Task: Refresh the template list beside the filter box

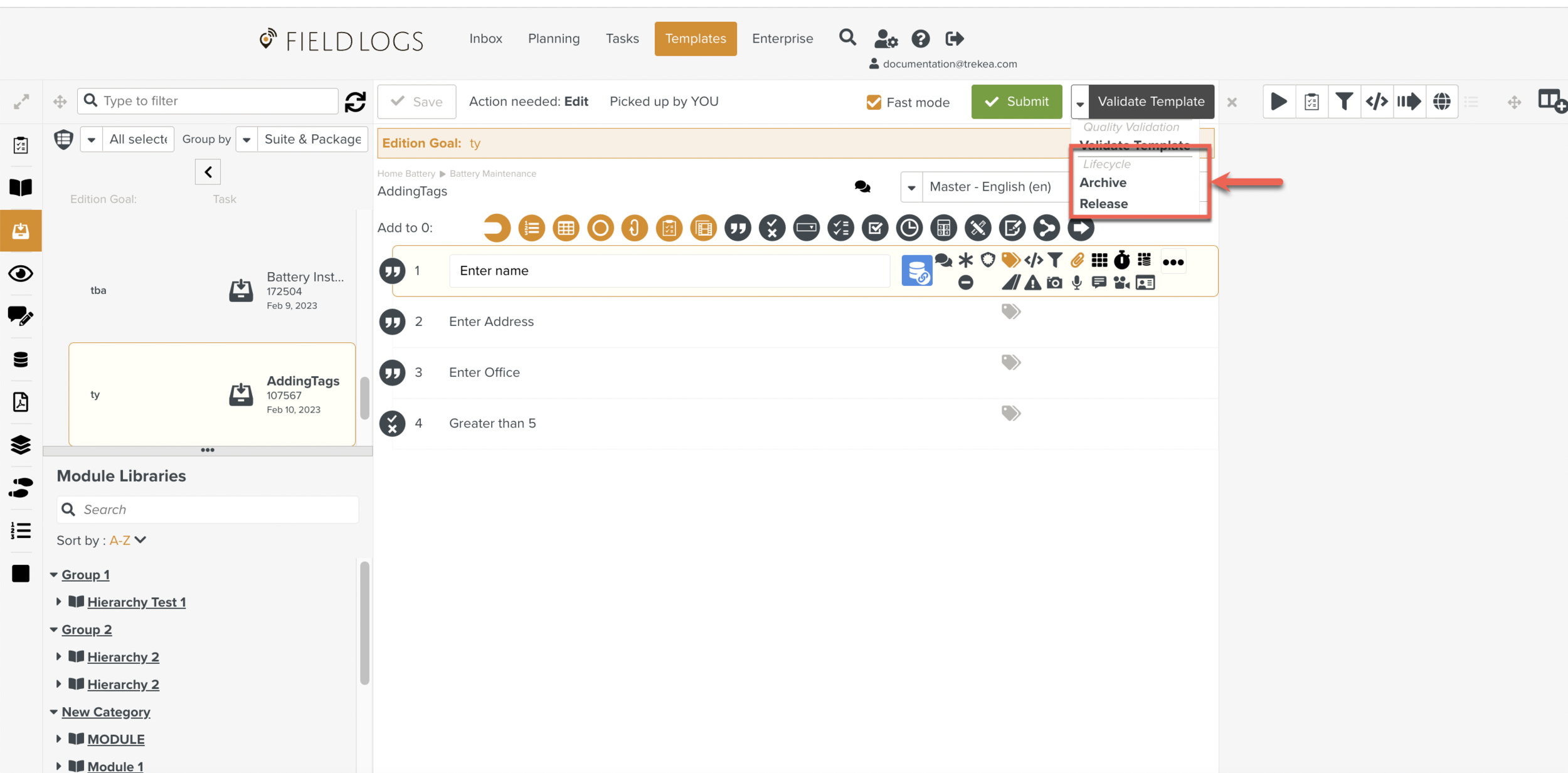Action: pyautogui.click(x=355, y=100)
